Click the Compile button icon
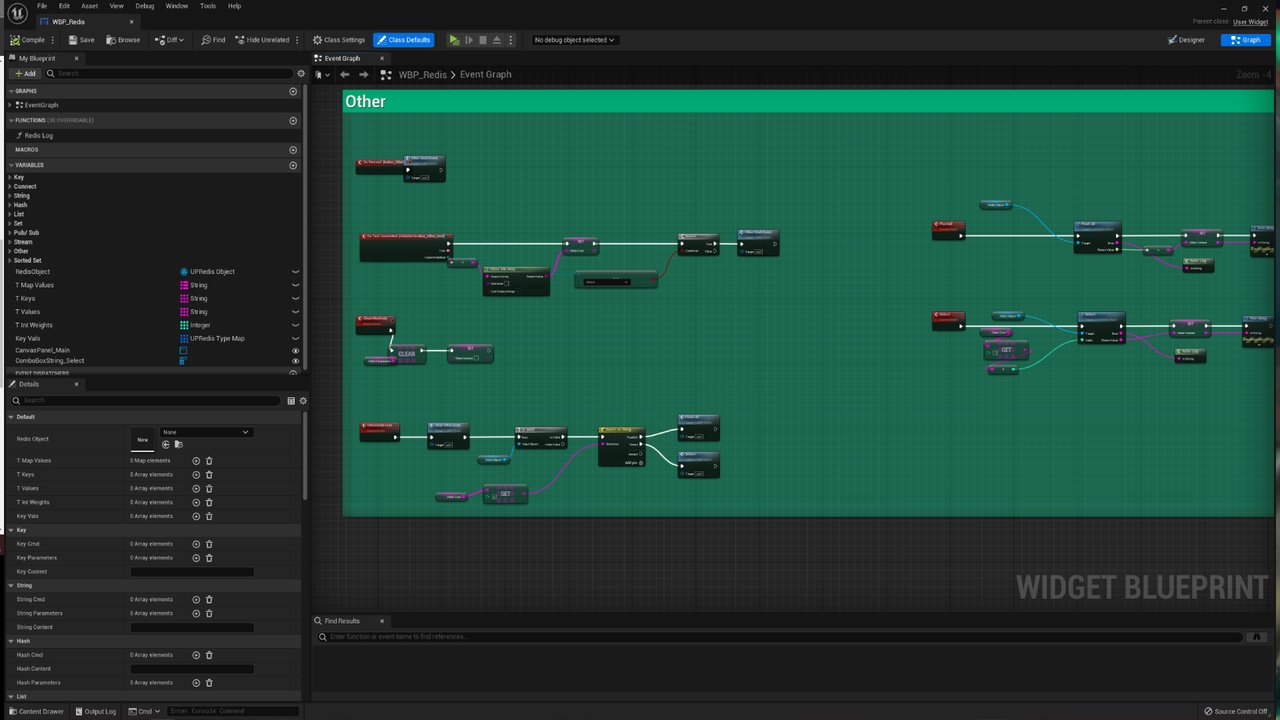Image resolution: width=1280 pixels, height=720 pixels. coord(15,40)
